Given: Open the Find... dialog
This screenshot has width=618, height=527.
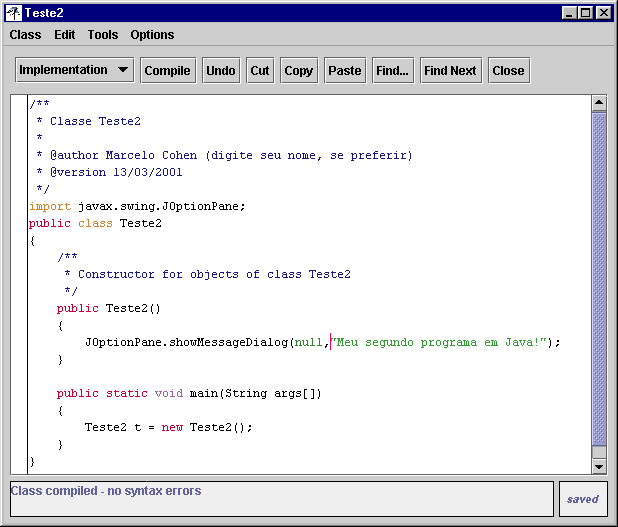Looking at the screenshot, I should tap(393, 71).
